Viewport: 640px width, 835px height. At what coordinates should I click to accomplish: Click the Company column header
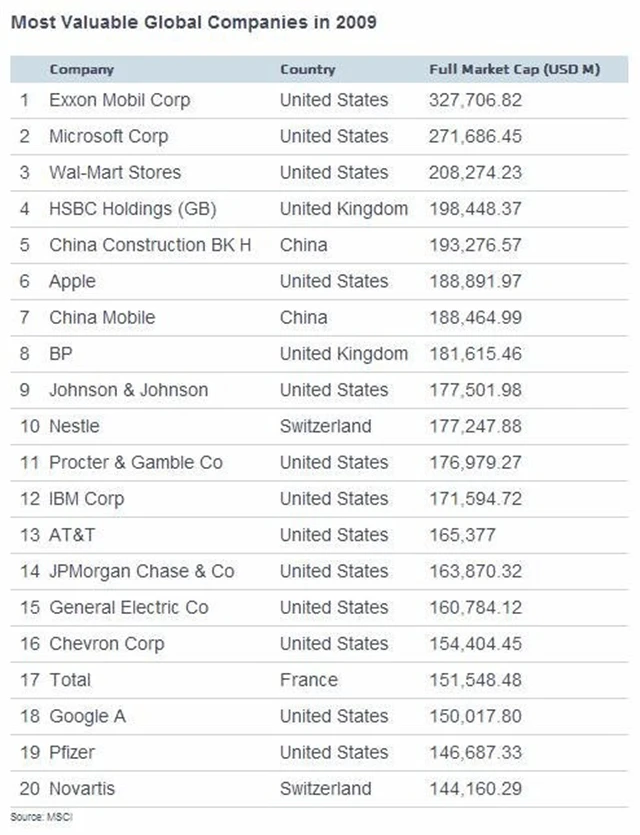point(81,70)
